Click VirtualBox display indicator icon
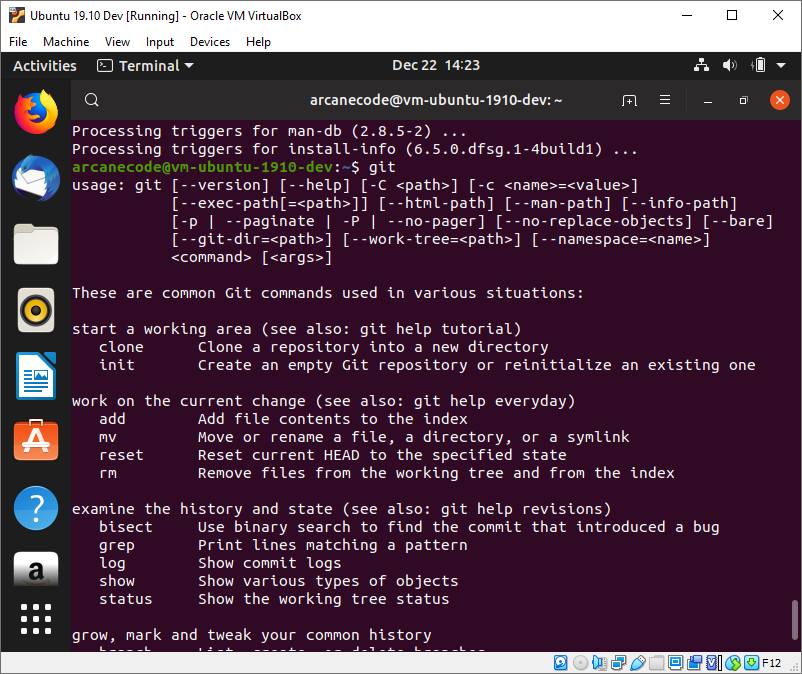 [676, 663]
